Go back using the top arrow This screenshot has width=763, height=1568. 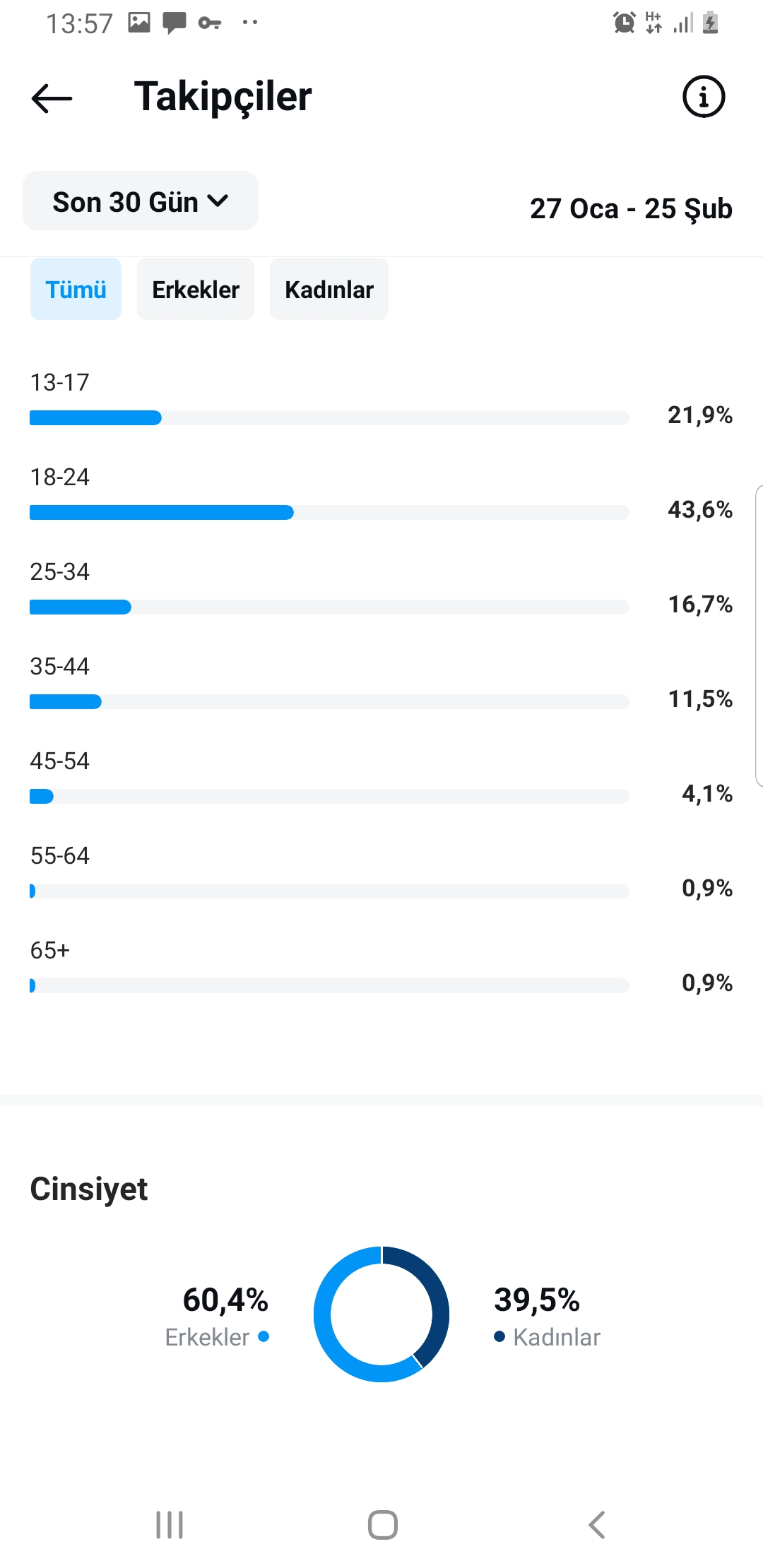pyautogui.click(x=52, y=97)
